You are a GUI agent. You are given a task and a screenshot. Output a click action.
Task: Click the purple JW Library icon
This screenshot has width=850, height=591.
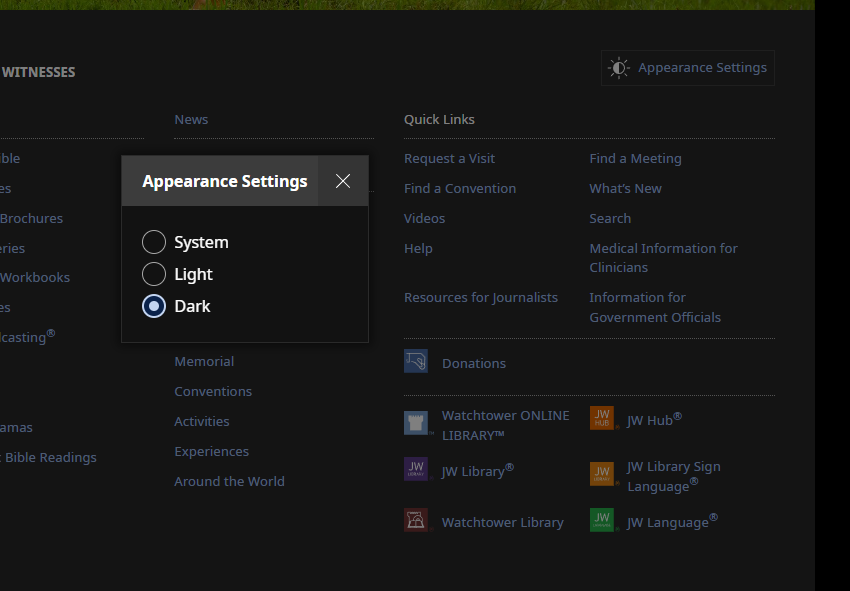tap(416, 470)
